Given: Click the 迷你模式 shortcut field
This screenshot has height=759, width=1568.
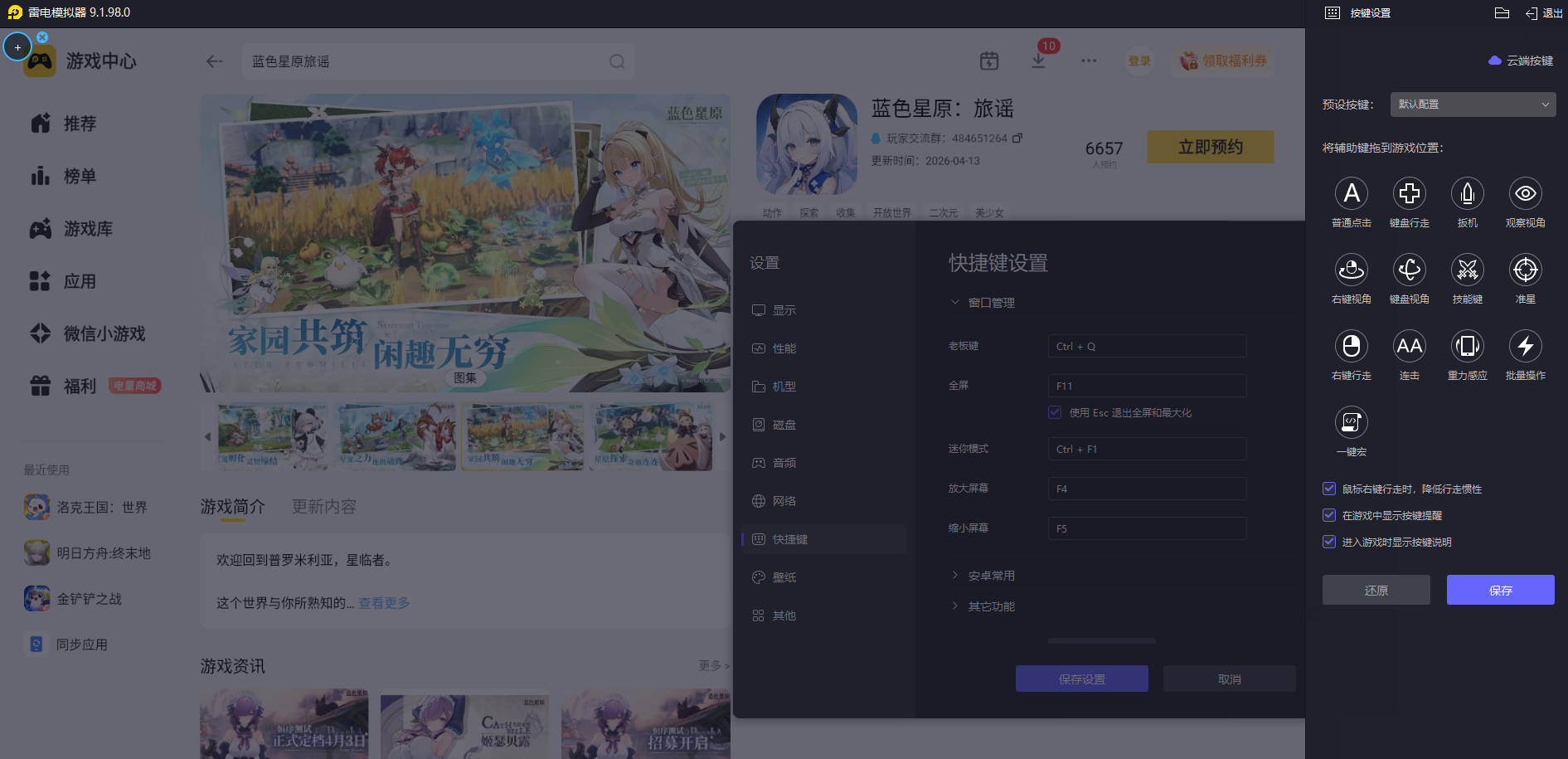Looking at the screenshot, I should [x=1147, y=449].
